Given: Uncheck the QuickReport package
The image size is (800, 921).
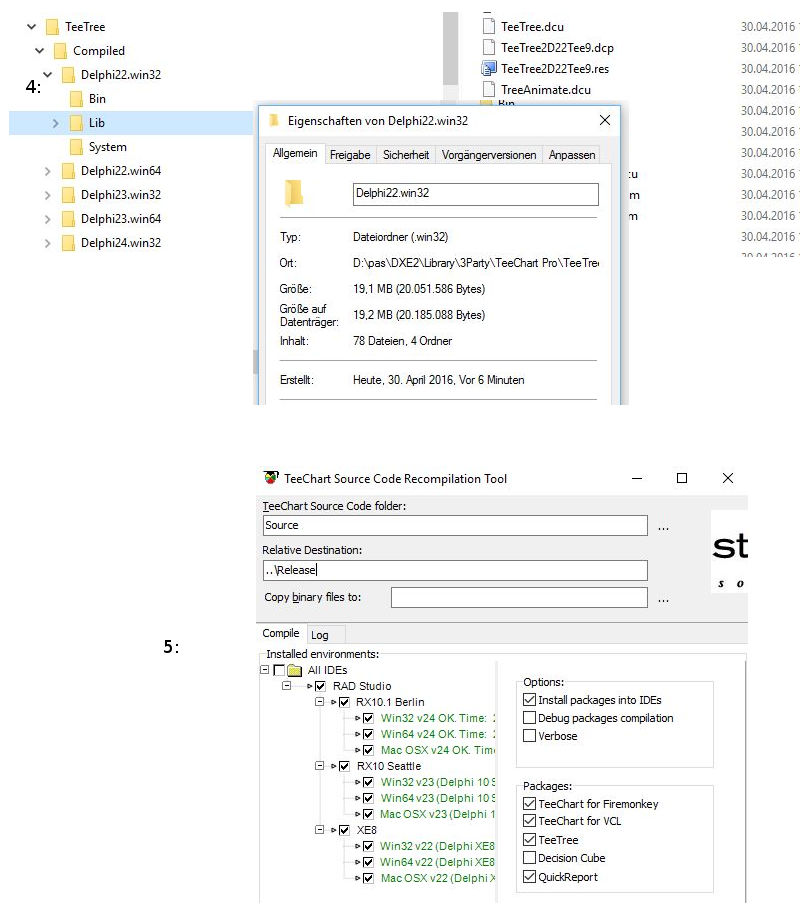Looking at the screenshot, I should 529,877.
